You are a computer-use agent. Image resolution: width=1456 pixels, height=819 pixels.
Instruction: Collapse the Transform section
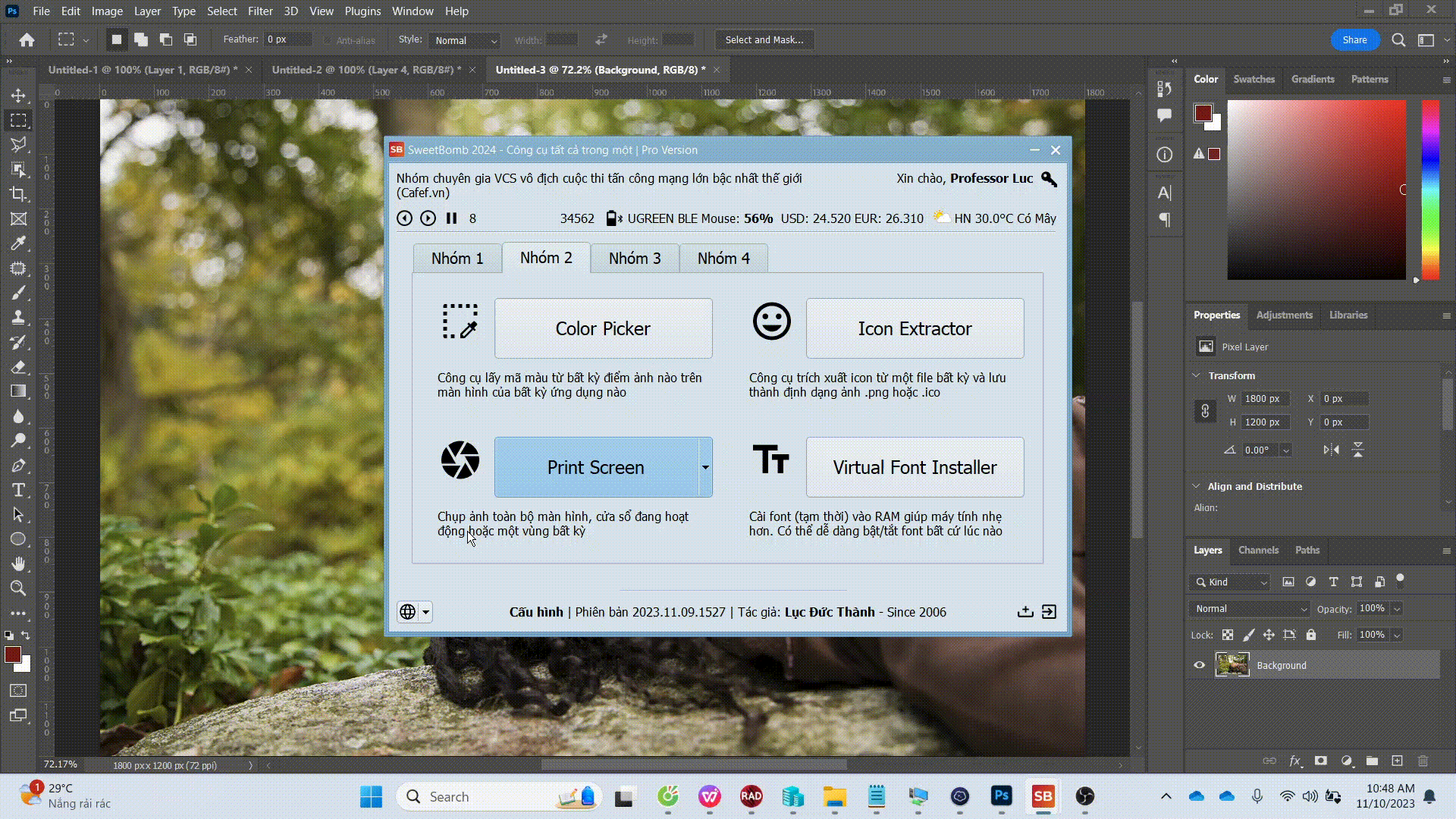click(x=1197, y=375)
